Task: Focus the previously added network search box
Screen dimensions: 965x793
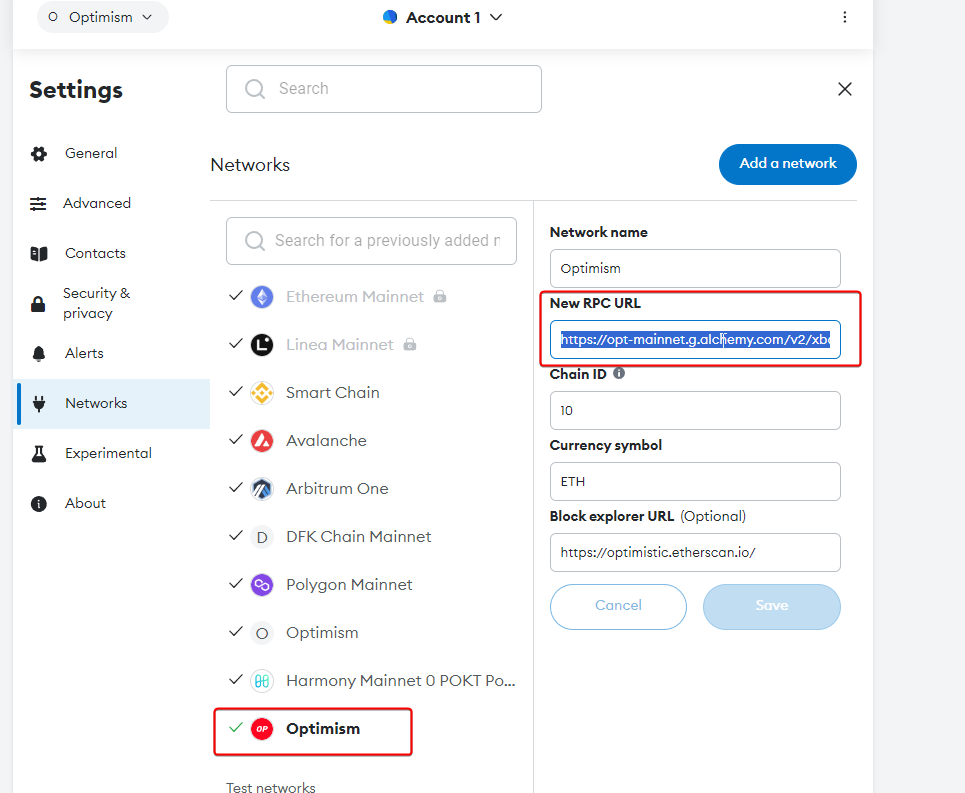Action: click(371, 241)
